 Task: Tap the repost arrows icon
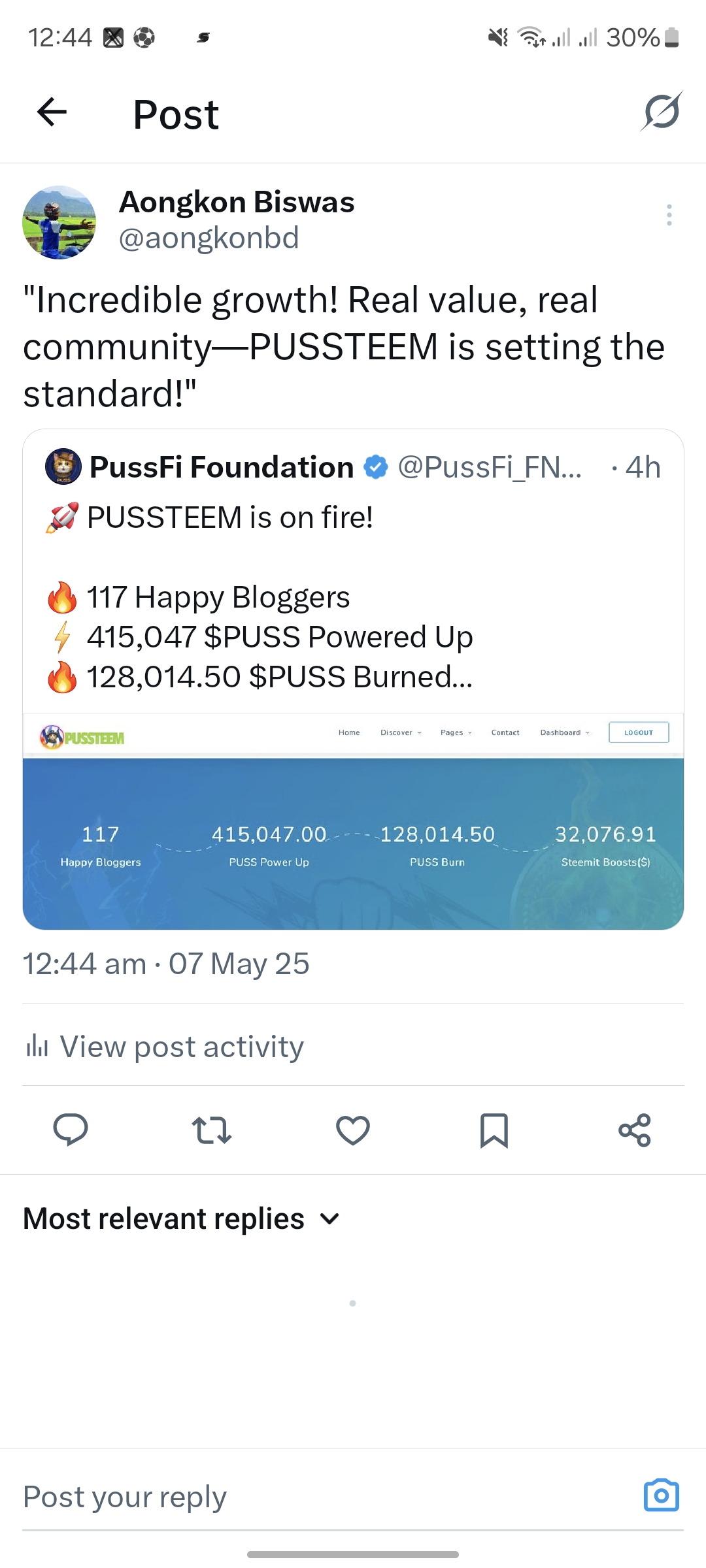tap(212, 1130)
